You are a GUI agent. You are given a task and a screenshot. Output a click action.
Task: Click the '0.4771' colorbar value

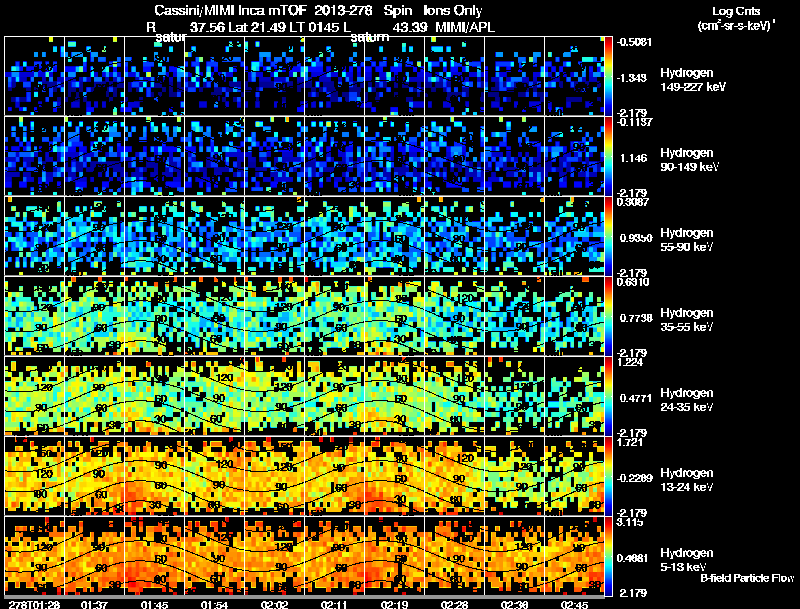coord(636,398)
